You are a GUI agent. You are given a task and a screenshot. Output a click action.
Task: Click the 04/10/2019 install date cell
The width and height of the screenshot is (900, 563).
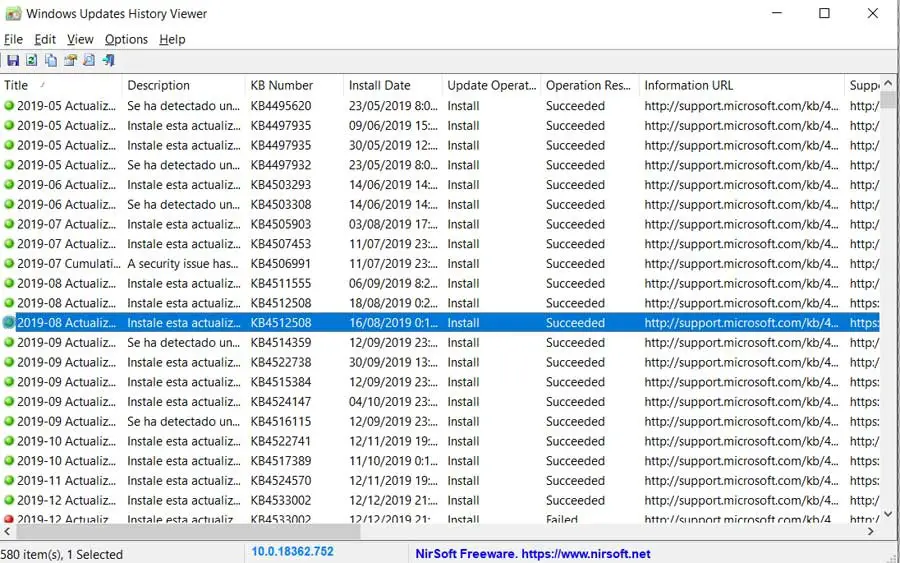pyautogui.click(x=393, y=402)
